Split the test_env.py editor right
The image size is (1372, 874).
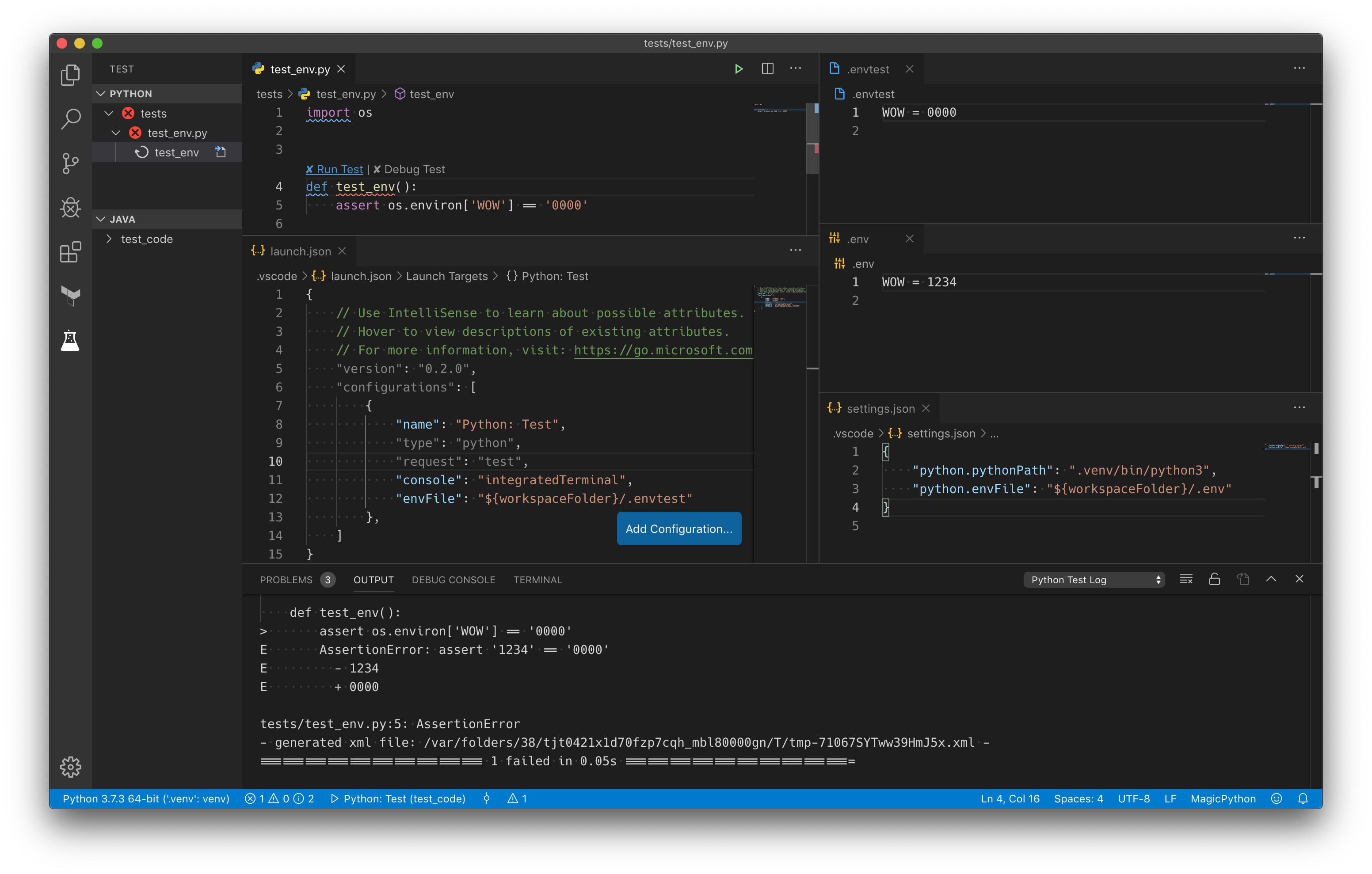(767, 69)
